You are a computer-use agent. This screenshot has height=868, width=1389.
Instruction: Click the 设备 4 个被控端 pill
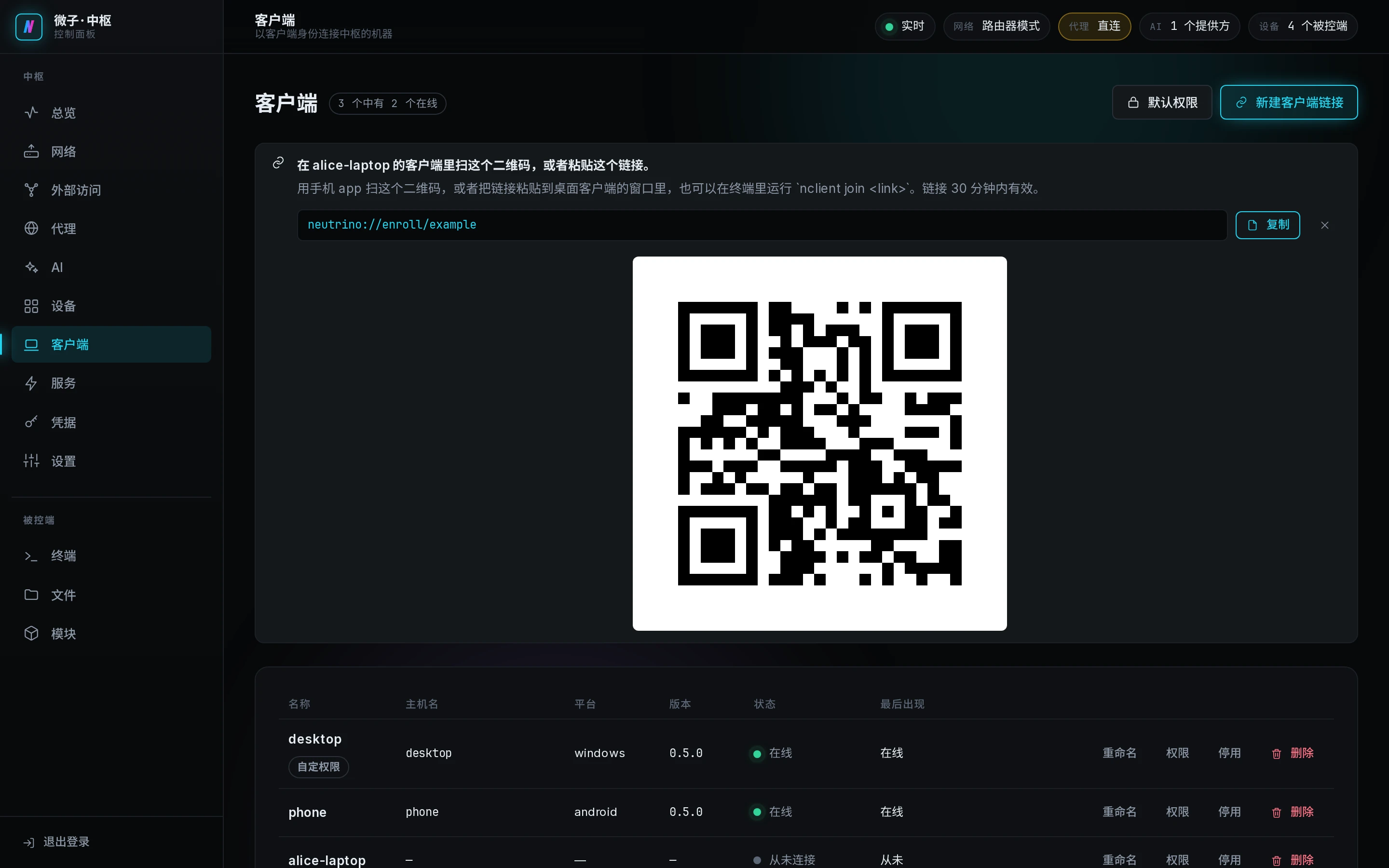tap(1303, 27)
